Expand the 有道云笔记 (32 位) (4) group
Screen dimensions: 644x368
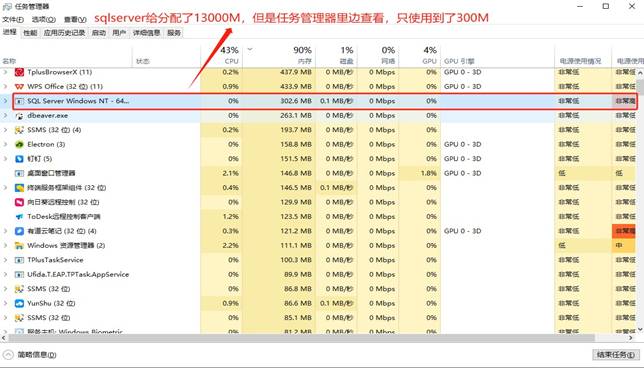[x=5, y=231]
